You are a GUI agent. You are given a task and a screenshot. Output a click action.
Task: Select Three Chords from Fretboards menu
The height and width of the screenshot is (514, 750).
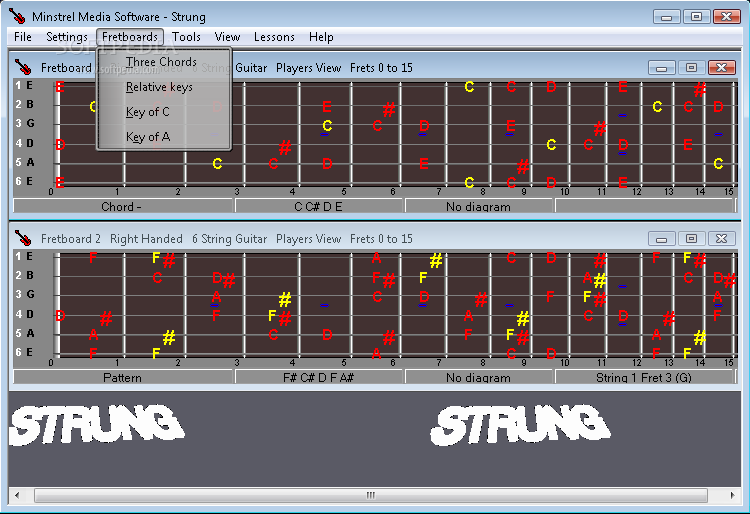click(x=161, y=62)
